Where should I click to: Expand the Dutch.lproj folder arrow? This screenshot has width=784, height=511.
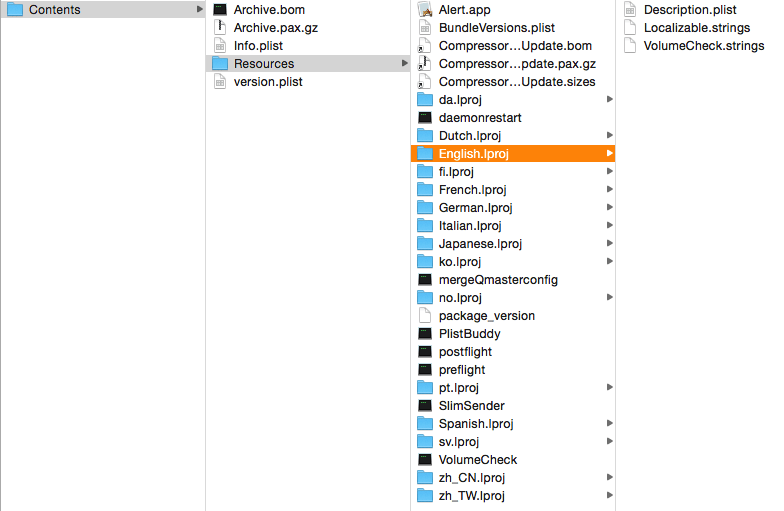tap(610, 135)
